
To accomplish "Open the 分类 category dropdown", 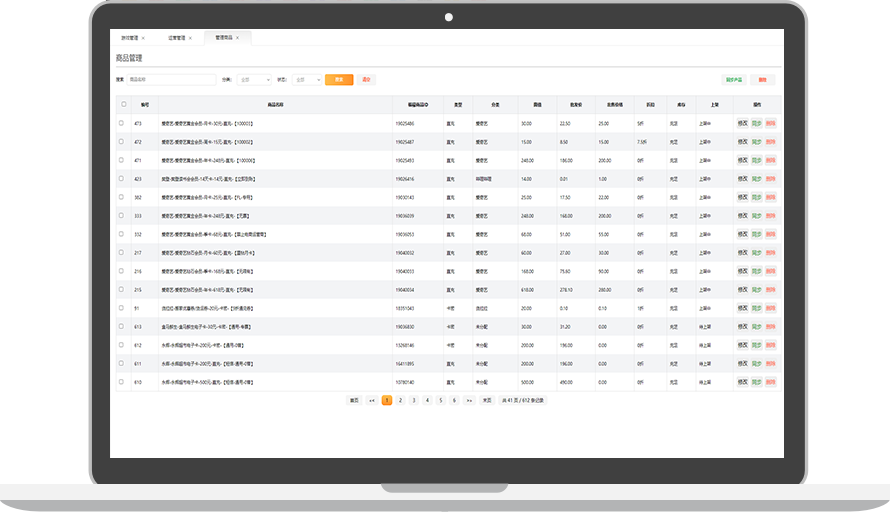I will [254, 80].
